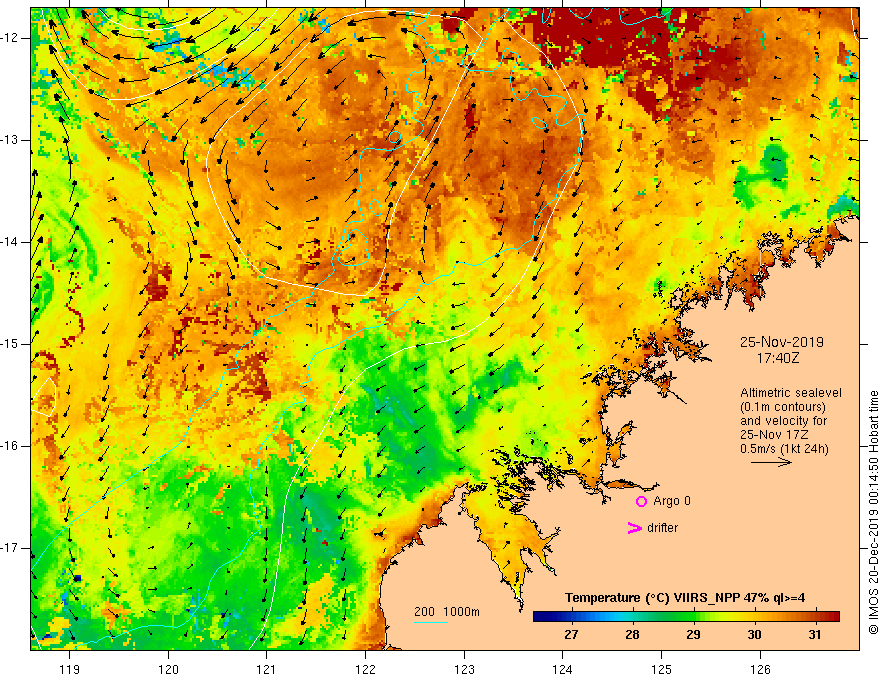Click the color bar value 31
This screenshot has width=880, height=680.
[x=815, y=635]
